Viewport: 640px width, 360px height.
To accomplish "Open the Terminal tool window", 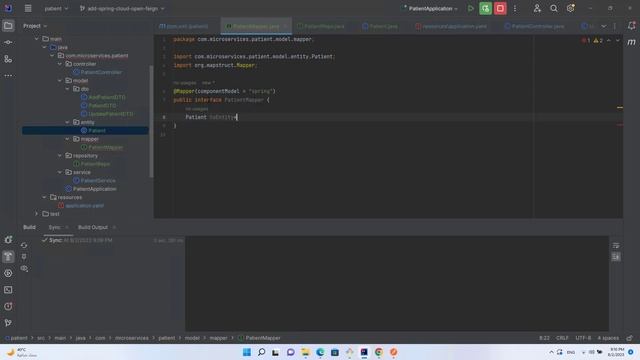I will coord(8,290).
